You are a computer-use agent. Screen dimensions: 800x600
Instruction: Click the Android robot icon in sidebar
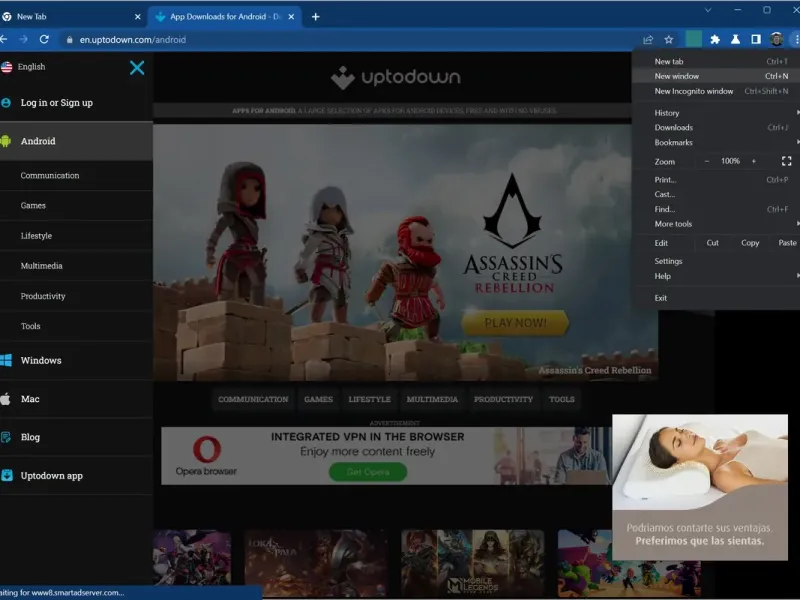tap(7, 141)
